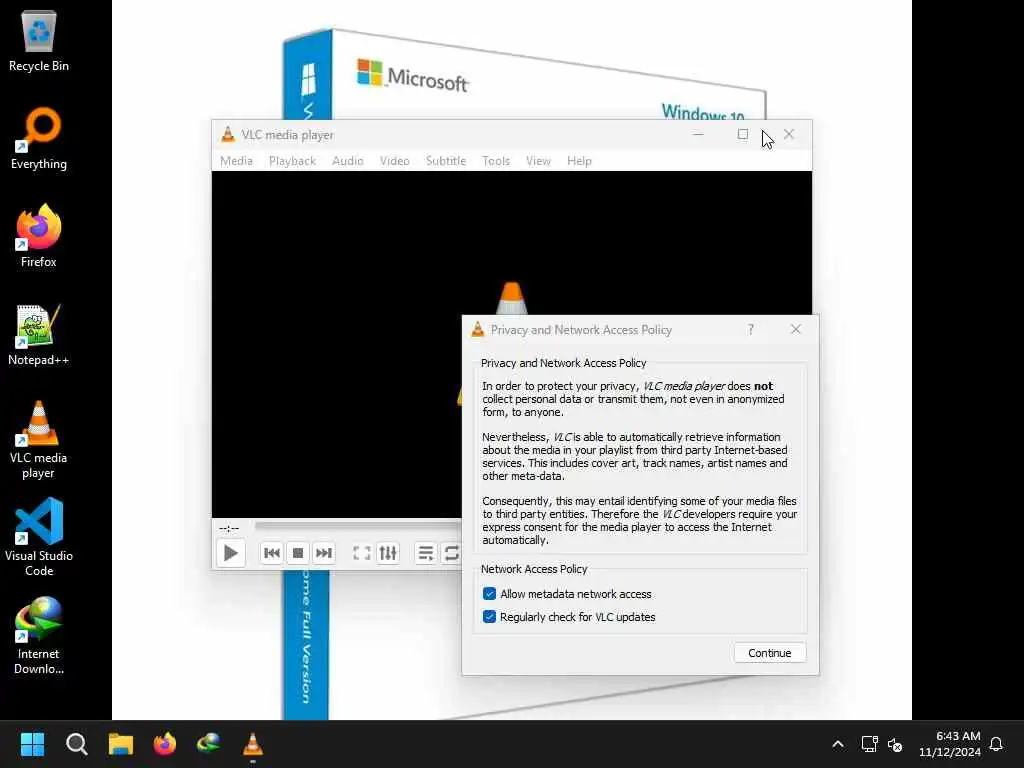Click the muted volume tray icon
The width and height of the screenshot is (1024, 768).
895,744
